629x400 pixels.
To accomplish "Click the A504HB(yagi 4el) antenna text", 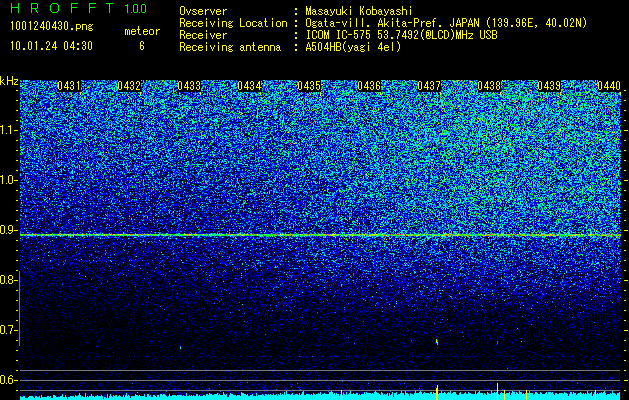I will pos(353,47).
